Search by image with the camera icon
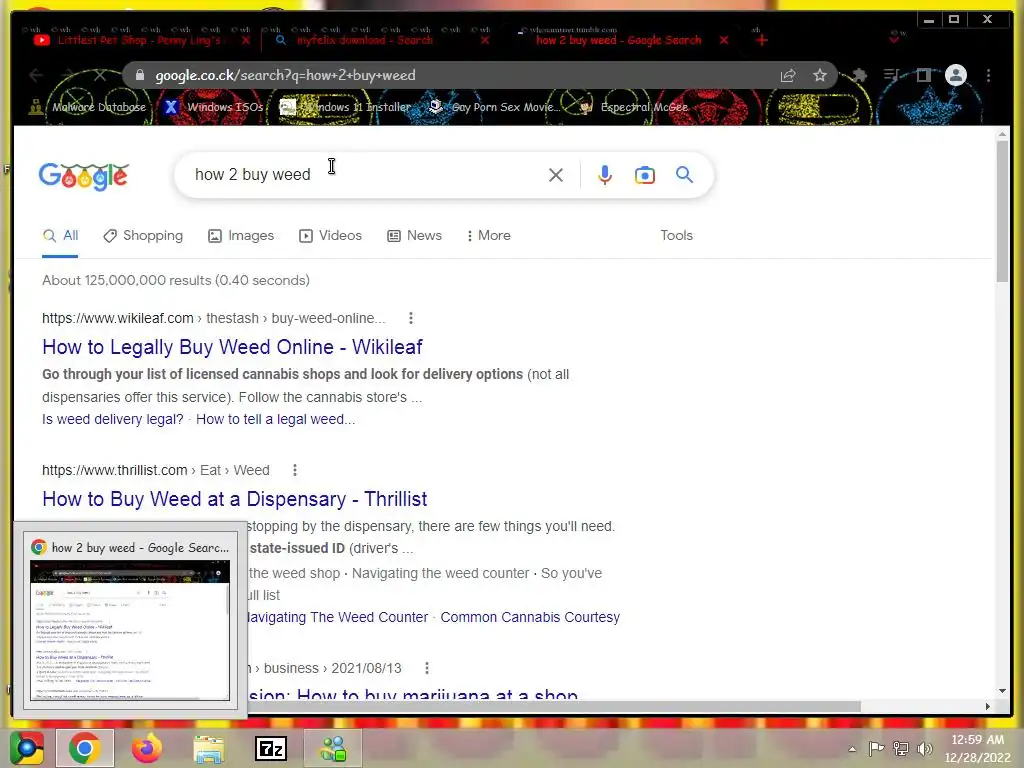This screenshot has height=768, width=1024. coord(645,175)
